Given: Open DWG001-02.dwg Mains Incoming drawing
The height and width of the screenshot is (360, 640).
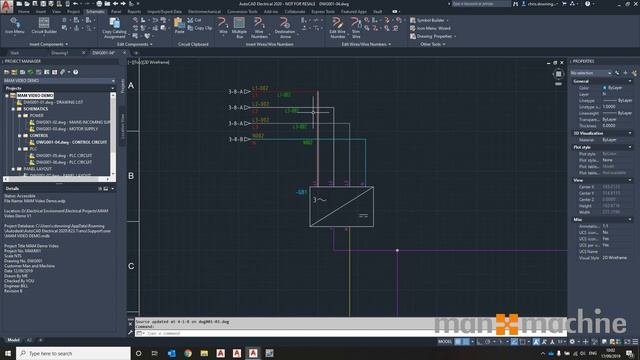Looking at the screenshot, I should pyautogui.click(x=73, y=122).
